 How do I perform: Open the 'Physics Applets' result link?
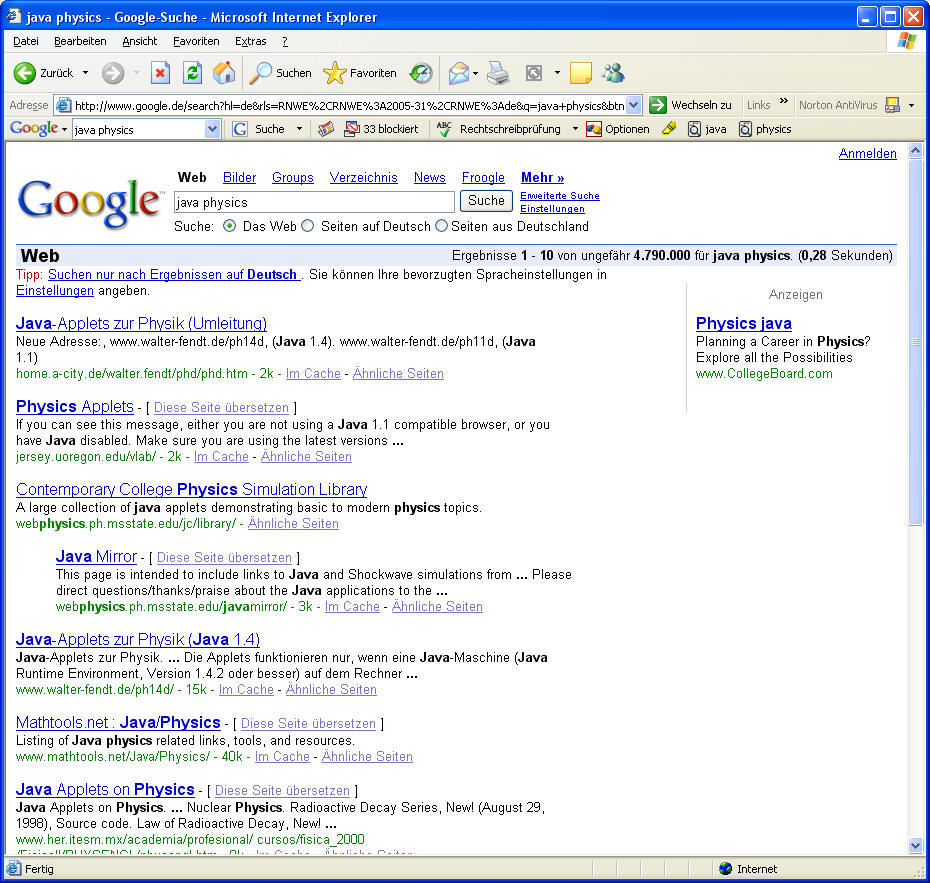coord(75,406)
